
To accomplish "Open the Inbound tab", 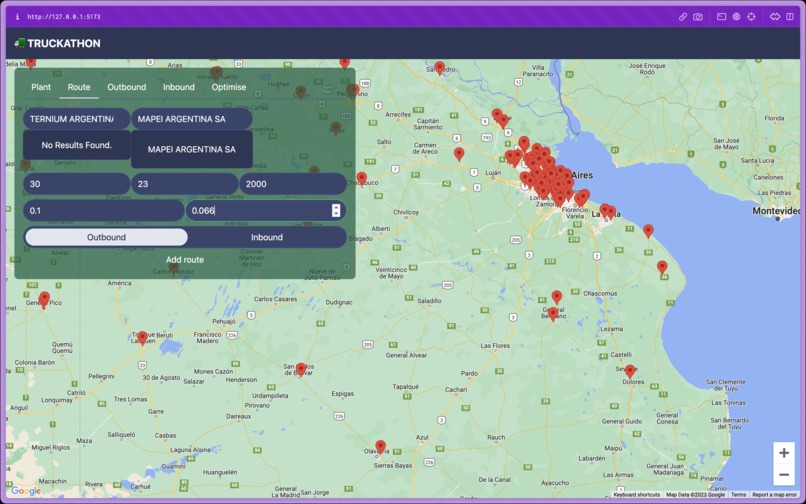I will [179, 87].
